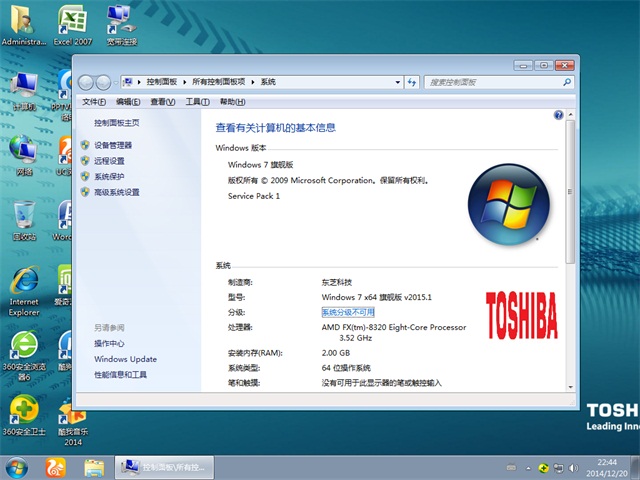The image size is (640, 480).
Task: Open 设备管理器 link in sidebar
Action: pos(113,145)
